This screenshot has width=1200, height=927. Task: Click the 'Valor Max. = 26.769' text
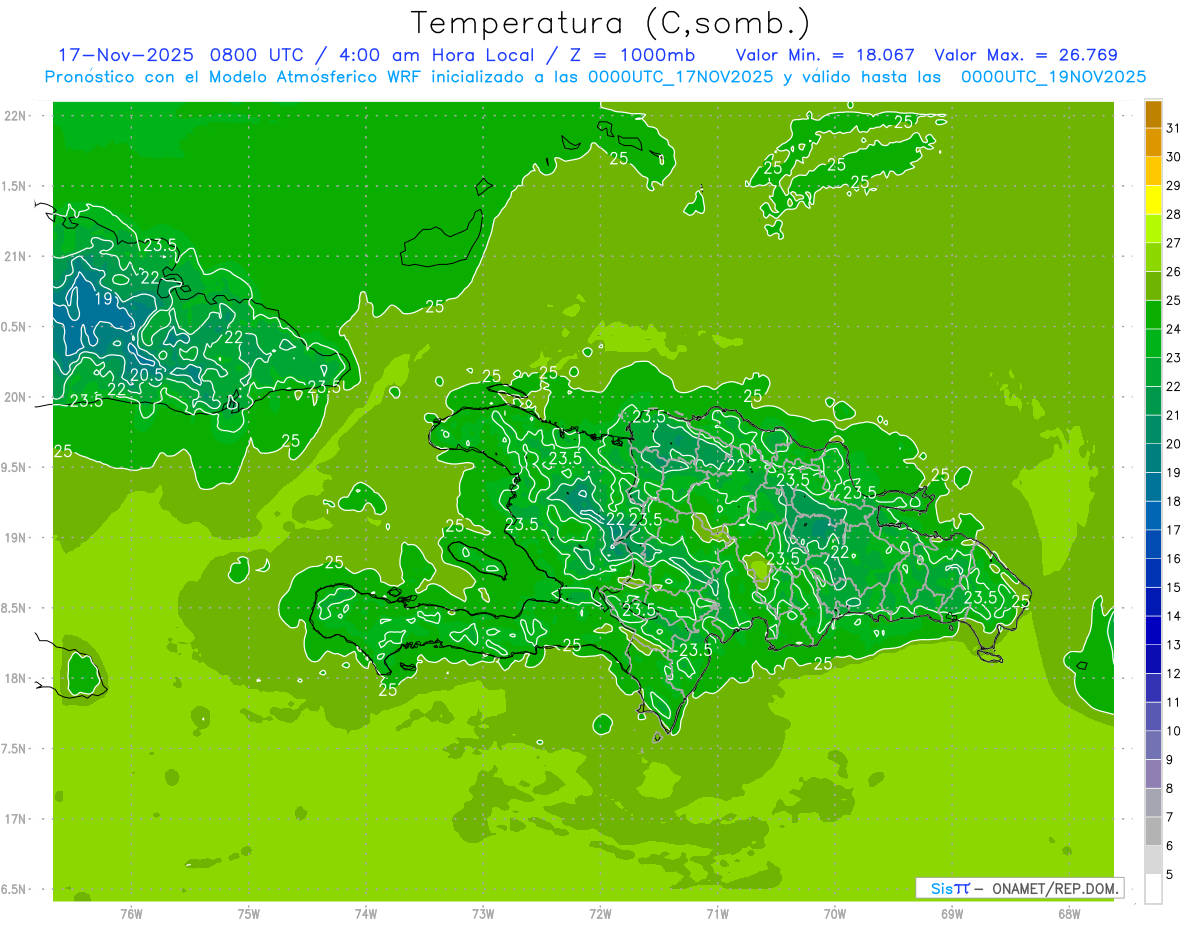click(1026, 55)
